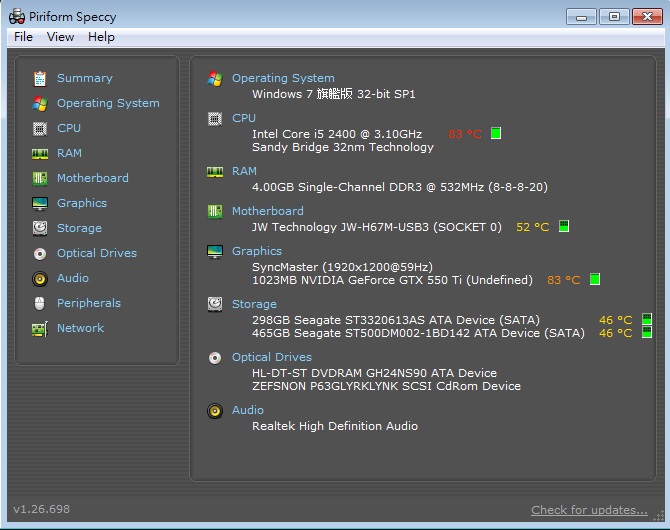The image size is (670, 530).
Task: Click CPU heading in main panel
Action: click(244, 118)
